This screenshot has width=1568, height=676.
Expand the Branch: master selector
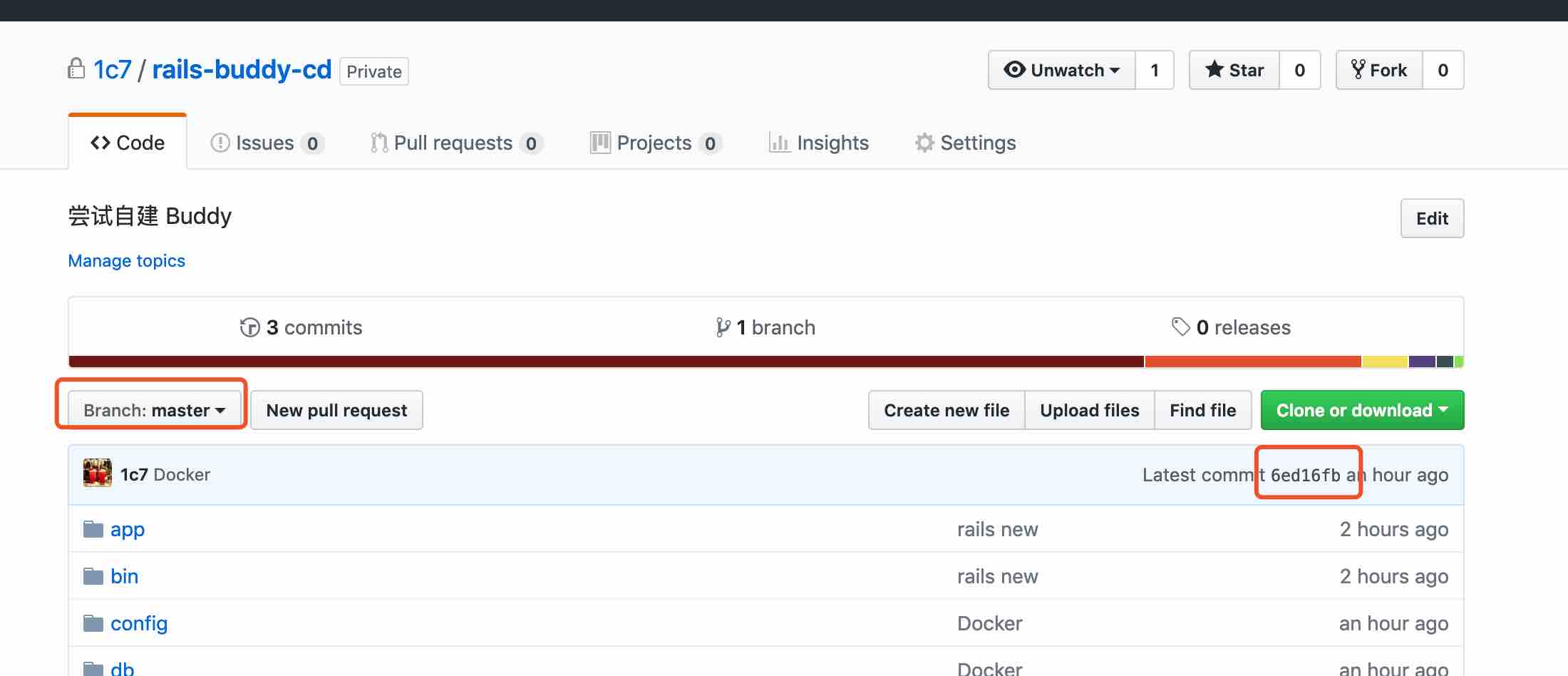click(154, 410)
